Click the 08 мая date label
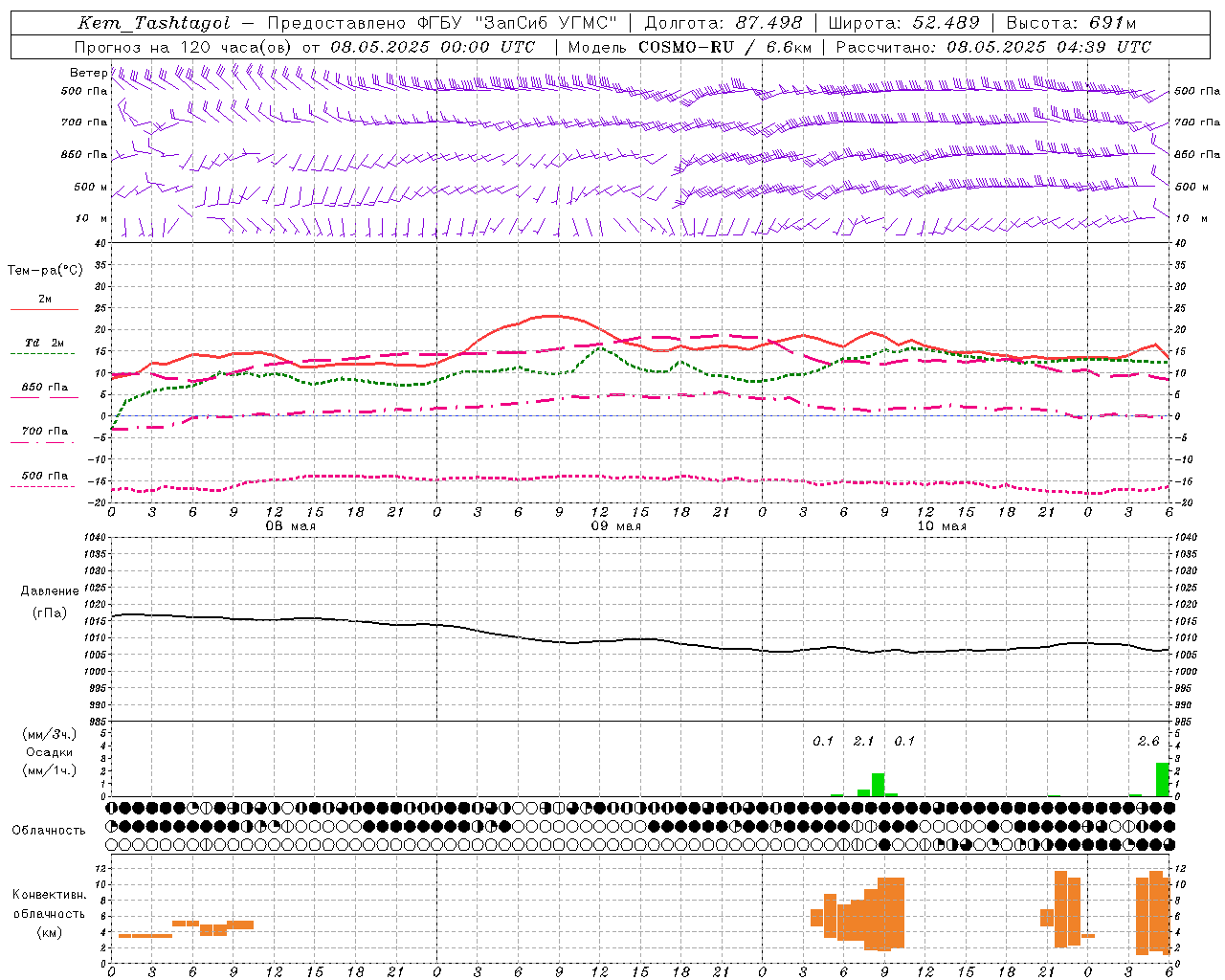The image size is (1225, 980). [x=291, y=526]
